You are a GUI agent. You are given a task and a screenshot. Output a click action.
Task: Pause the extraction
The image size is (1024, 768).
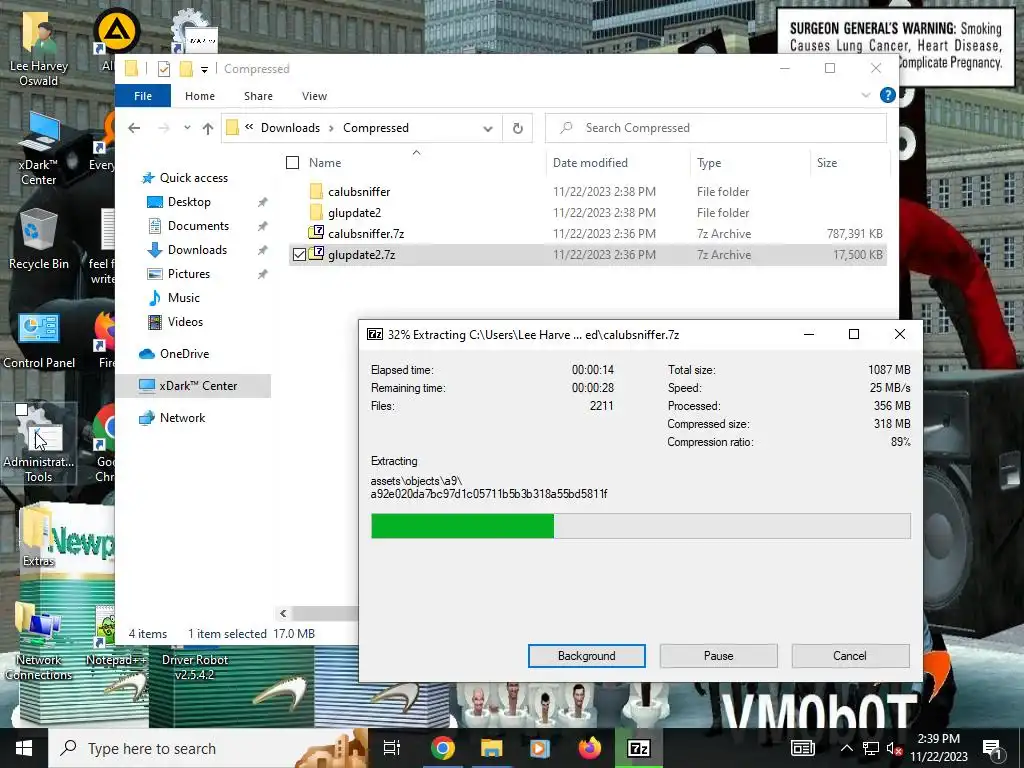point(718,656)
